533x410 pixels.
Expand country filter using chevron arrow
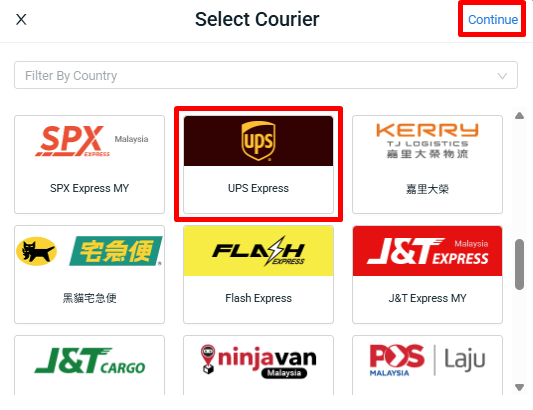pyautogui.click(x=502, y=76)
